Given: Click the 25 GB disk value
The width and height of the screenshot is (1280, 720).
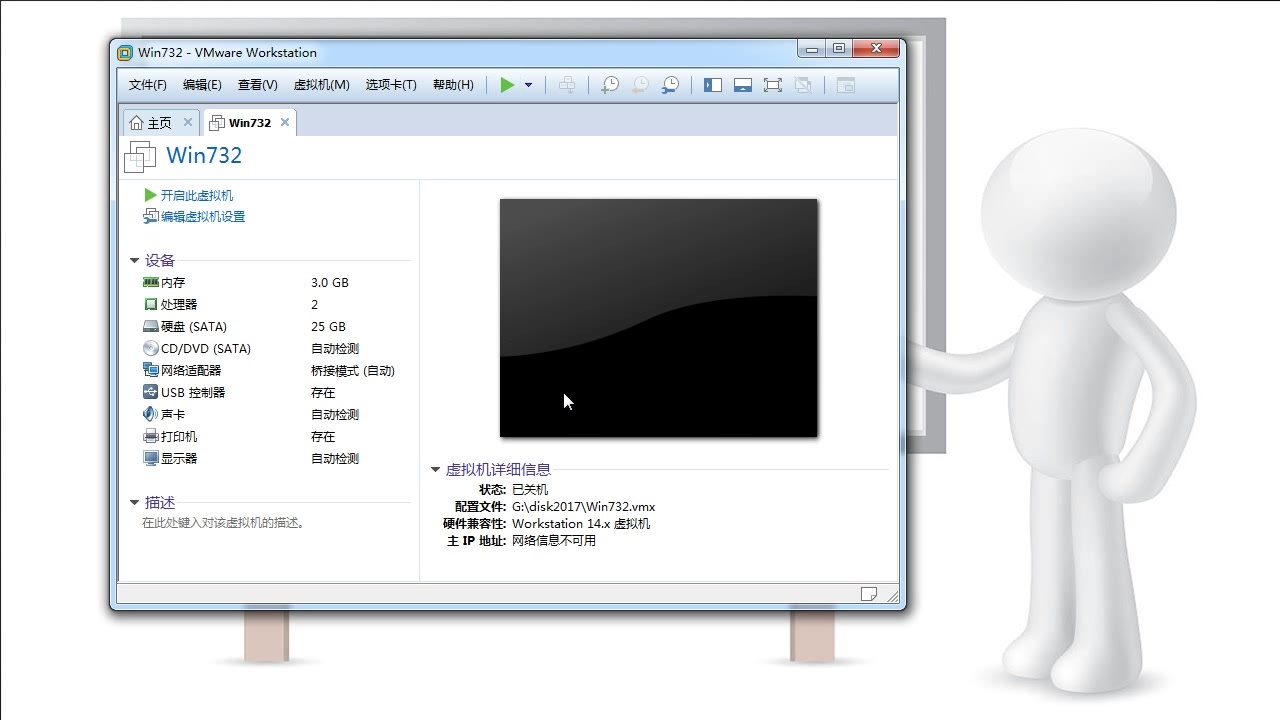Looking at the screenshot, I should coord(328,327).
